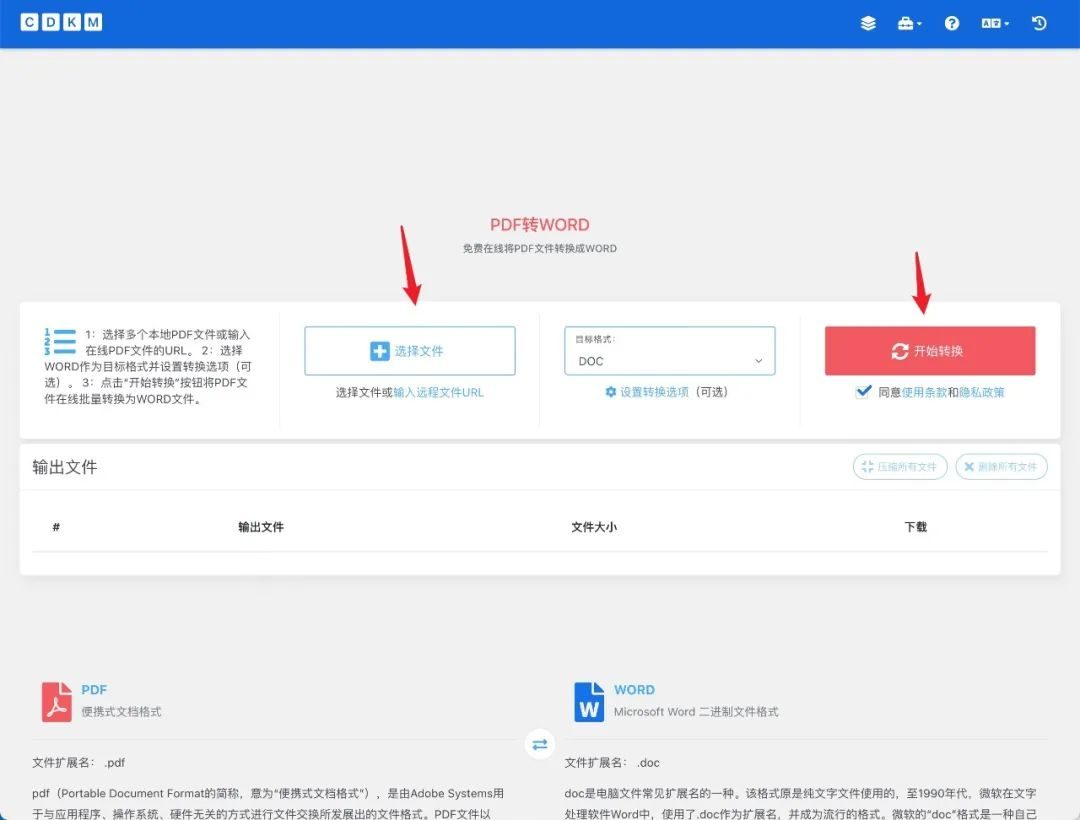Click the 选择文件 file selection button
This screenshot has height=820, width=1080.
[x=410, y=350]
